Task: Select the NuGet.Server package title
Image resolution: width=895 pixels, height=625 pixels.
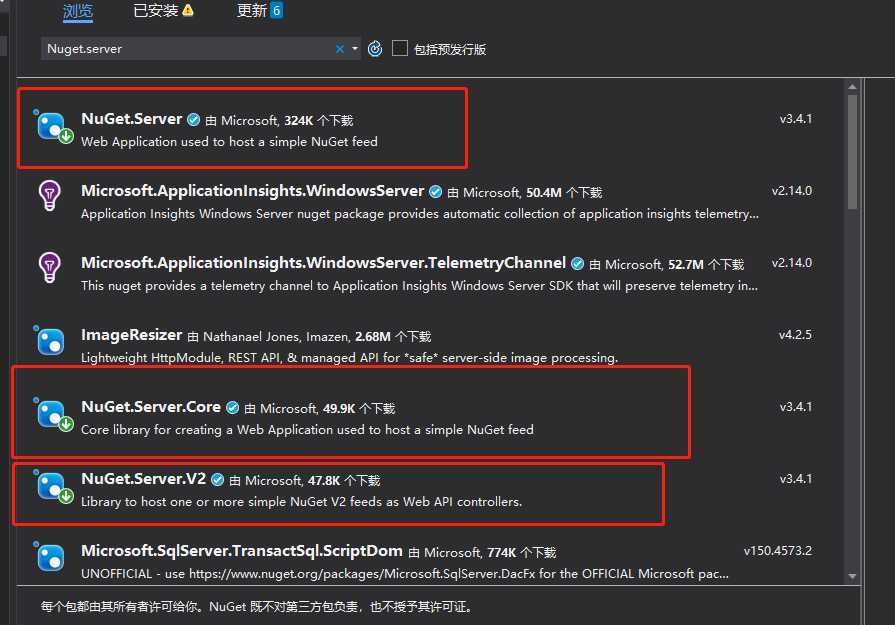Action: tap(132, 119)
